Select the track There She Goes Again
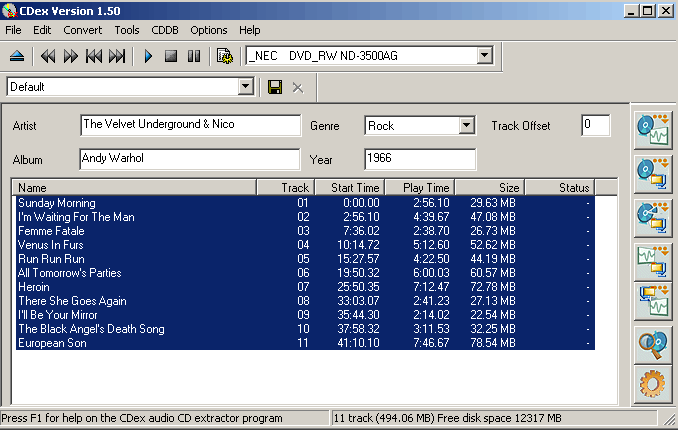678x430 pixels. [305, 301]
